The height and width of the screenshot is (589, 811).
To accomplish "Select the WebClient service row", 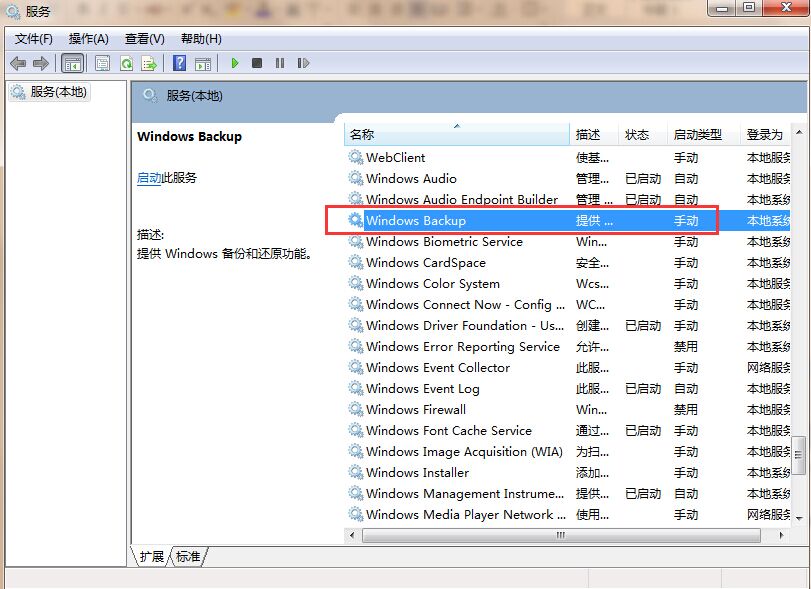I will tap(568, 158).
